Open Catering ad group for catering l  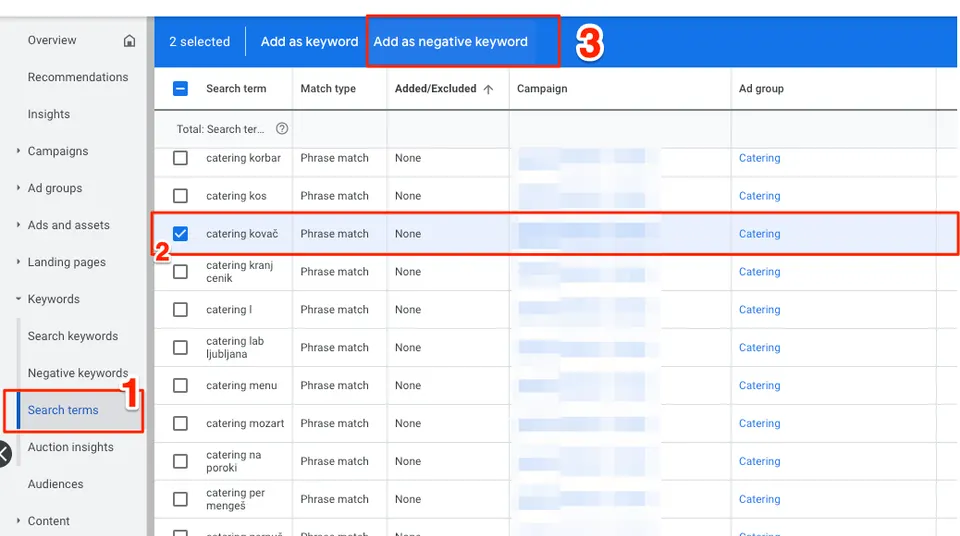click(x=759, y=310)
